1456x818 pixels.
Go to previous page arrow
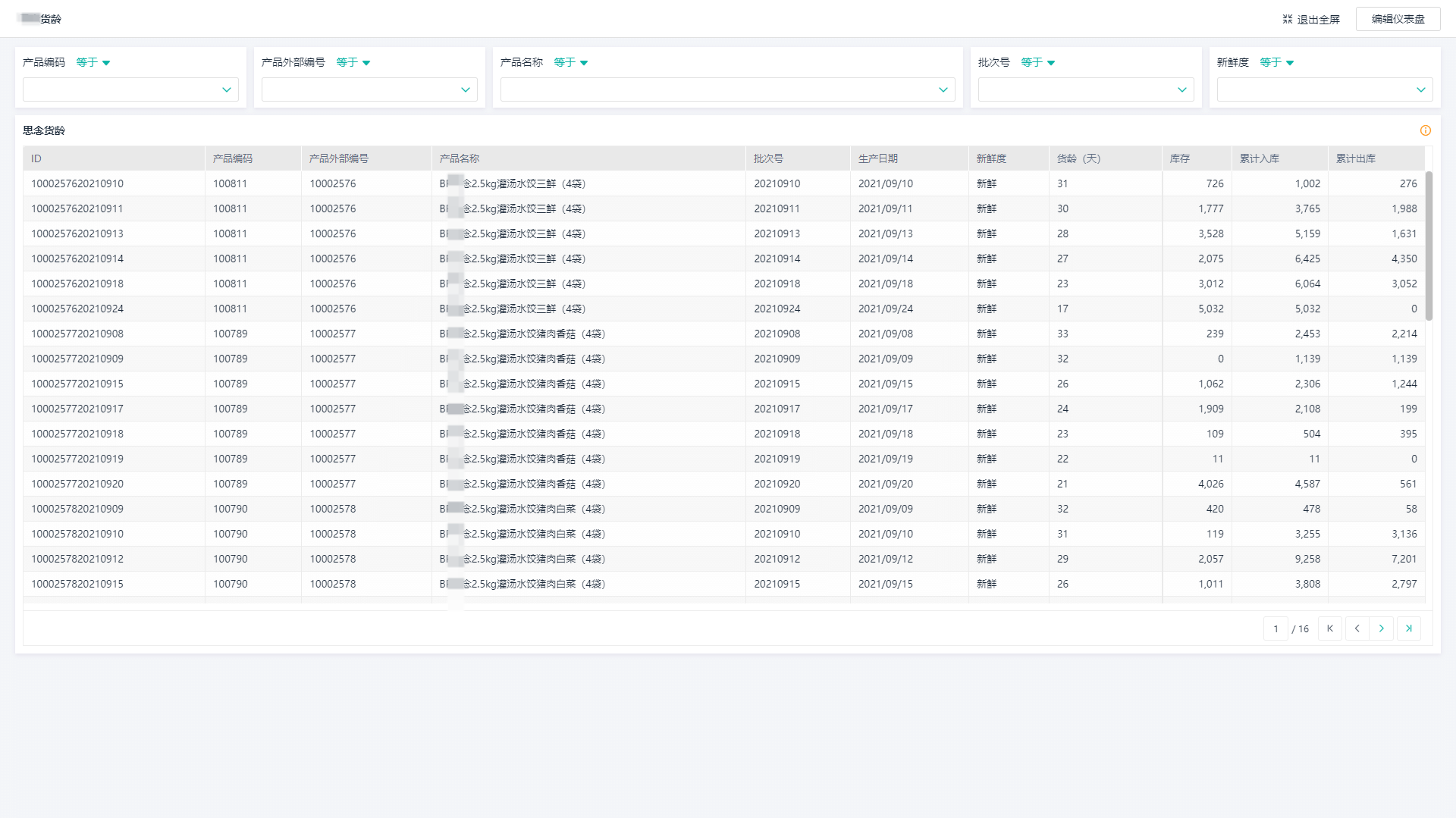[1357, 628]
